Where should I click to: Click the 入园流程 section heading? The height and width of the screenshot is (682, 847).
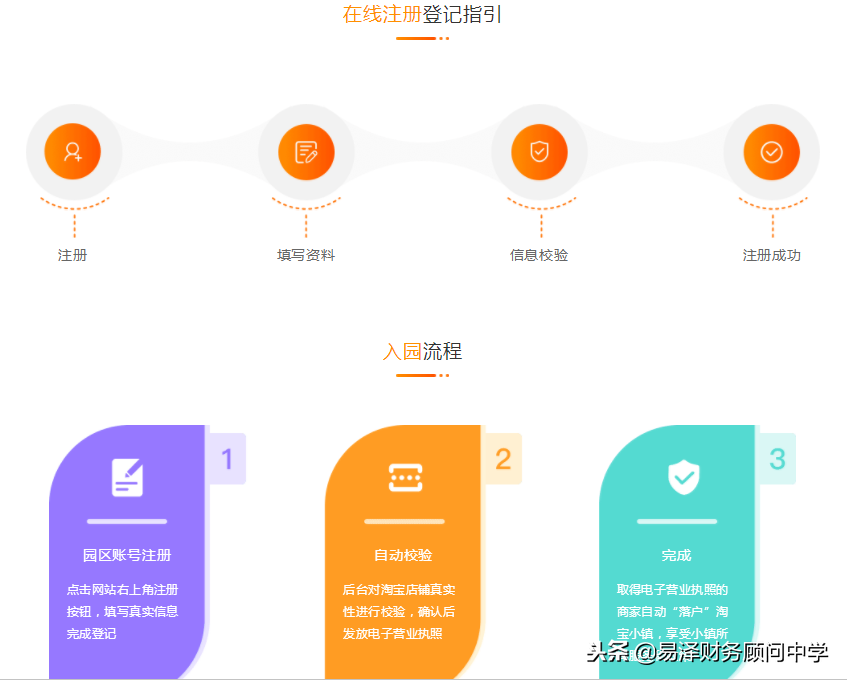pyautogui.click(x=422, y=352)
